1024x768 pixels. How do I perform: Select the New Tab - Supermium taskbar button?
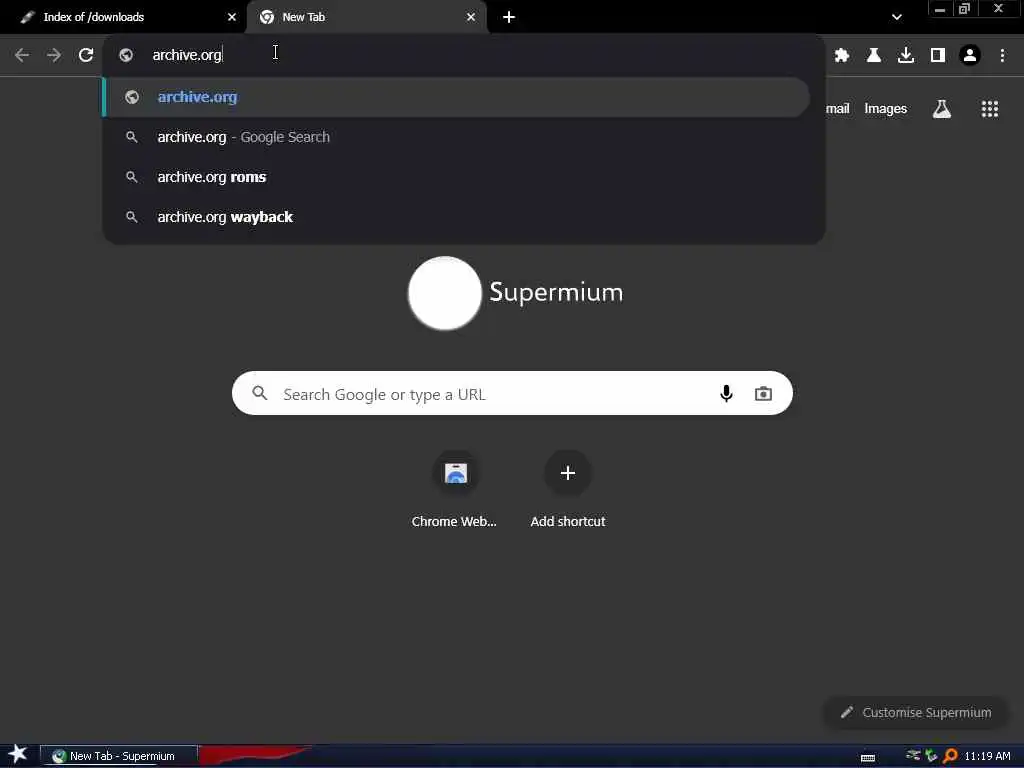pyautogui.click(x=118, y=756)
